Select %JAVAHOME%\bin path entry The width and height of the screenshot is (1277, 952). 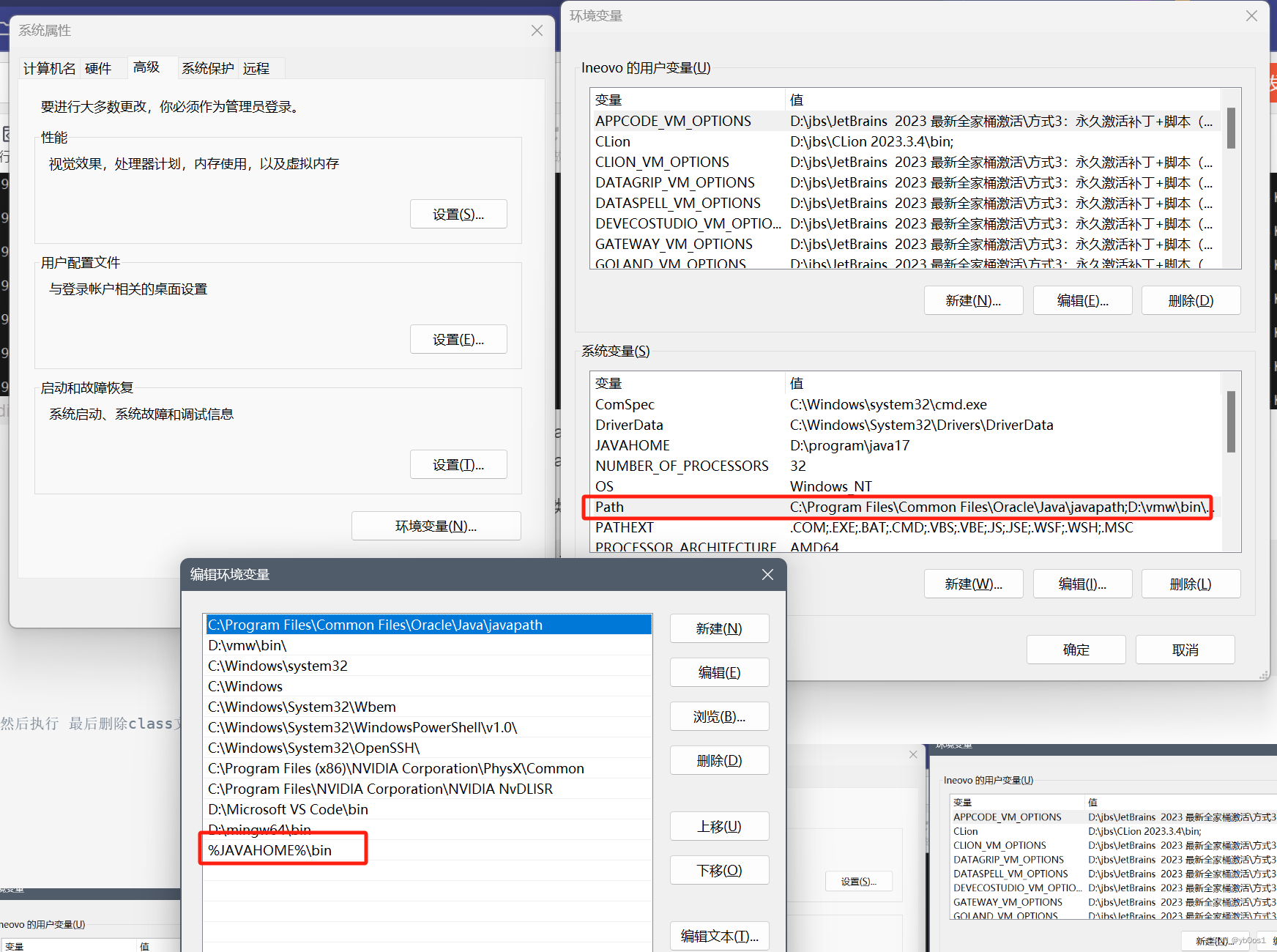tap(428, 850)
